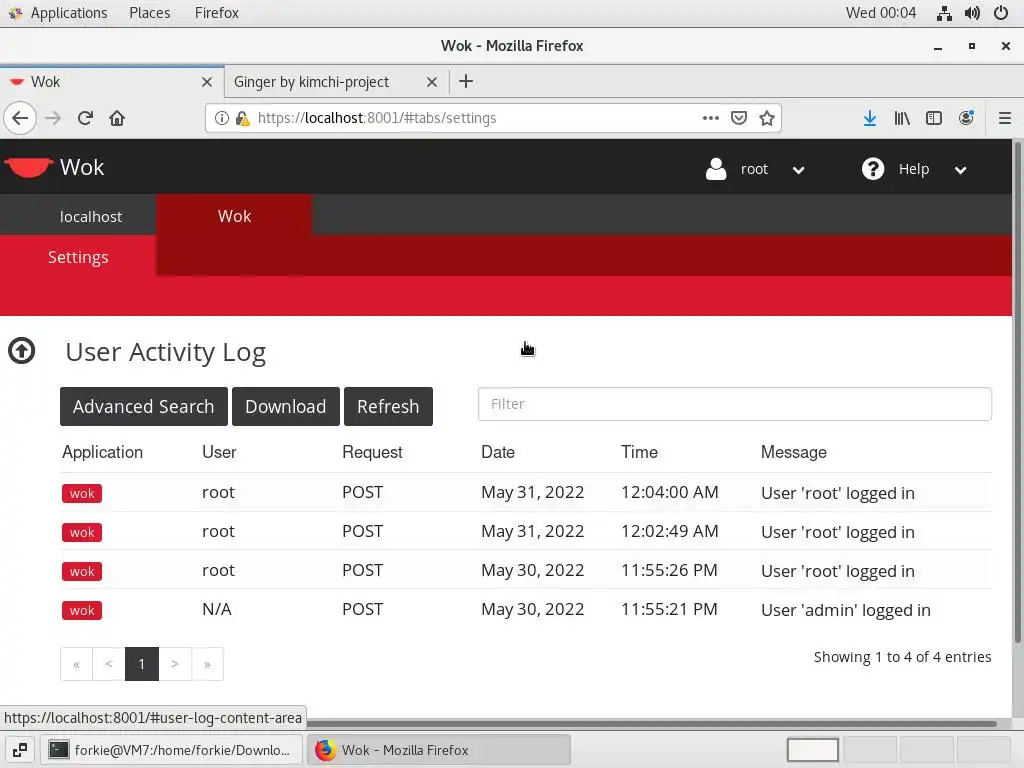Collapse User Activity Log with up-arrow icon
Screen dimensions: 1024x768
pyautogui.click(x=22, y=351)
